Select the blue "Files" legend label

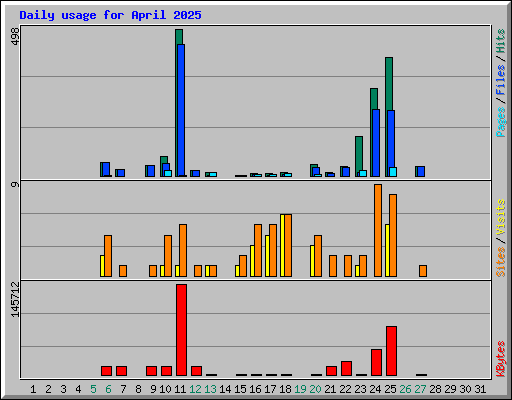tap(501, 80)
